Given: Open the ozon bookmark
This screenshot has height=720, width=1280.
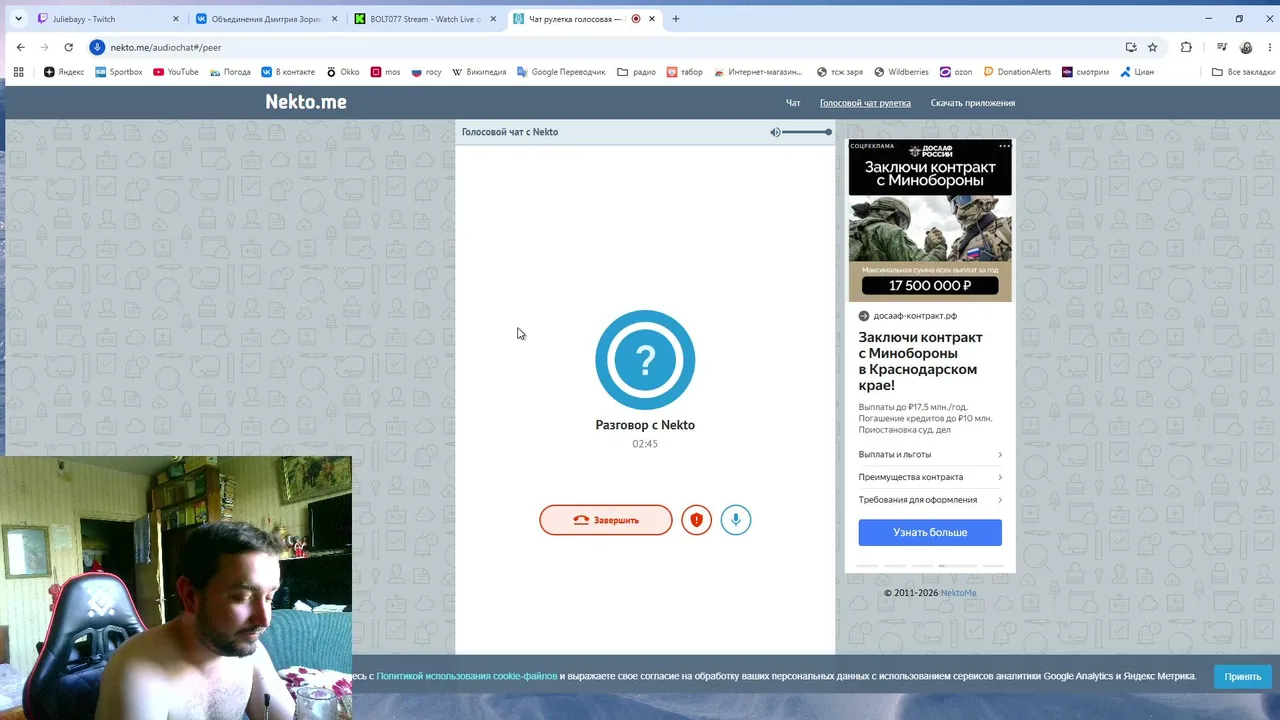Looking at the screenshot, I should pyautogui.click(x=955, y=72).
